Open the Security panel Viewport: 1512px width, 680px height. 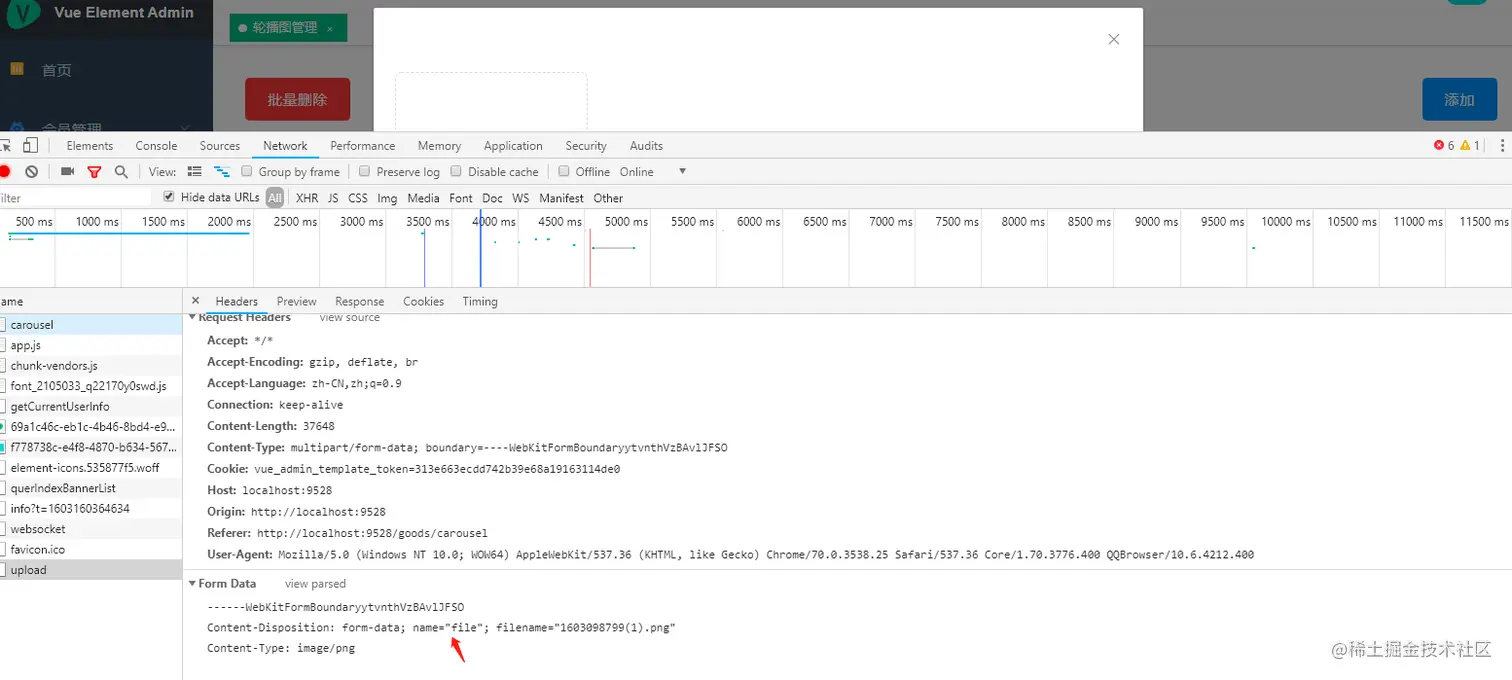coord(586,146)
